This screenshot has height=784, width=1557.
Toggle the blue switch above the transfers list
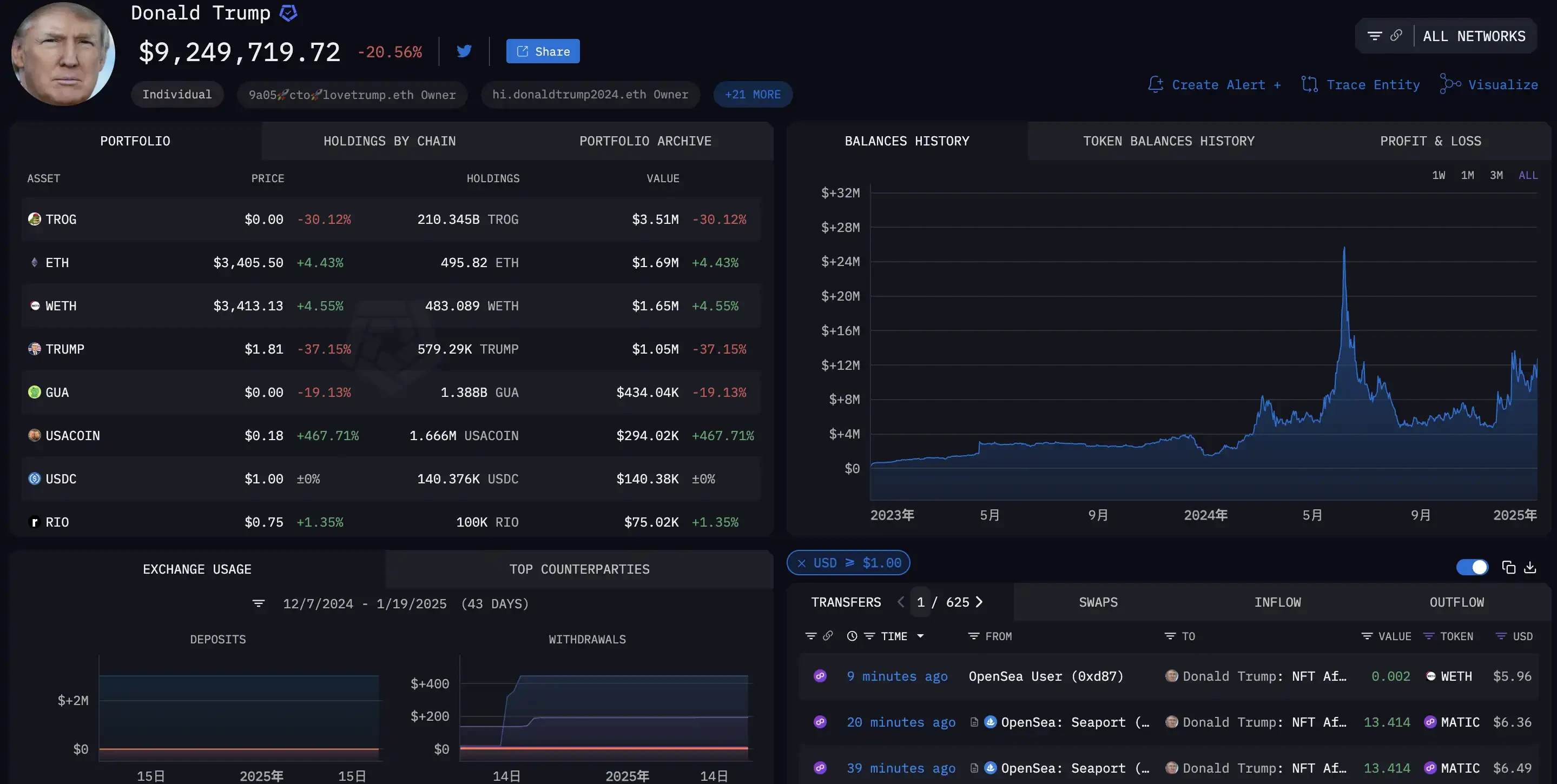point(1473,567)
